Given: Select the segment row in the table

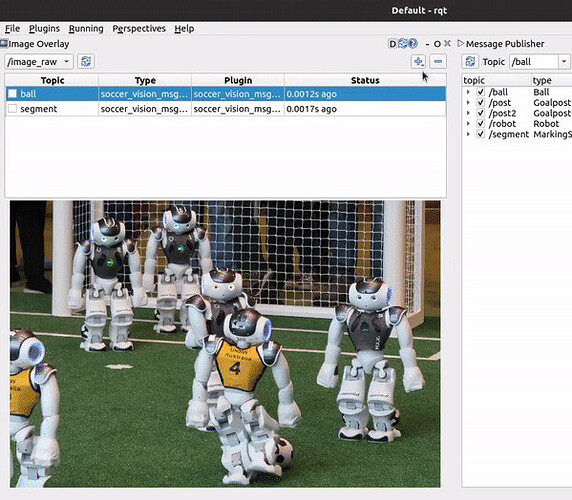Looking at the screenshot, I should (x=225, y=109).
